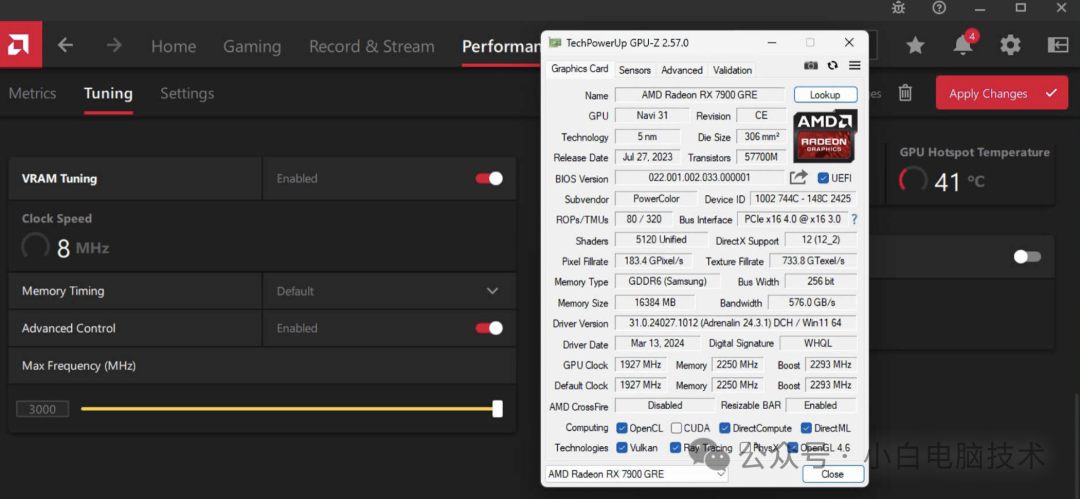
Task: Click GPU-Z Close button
Action: pos(833,474)
